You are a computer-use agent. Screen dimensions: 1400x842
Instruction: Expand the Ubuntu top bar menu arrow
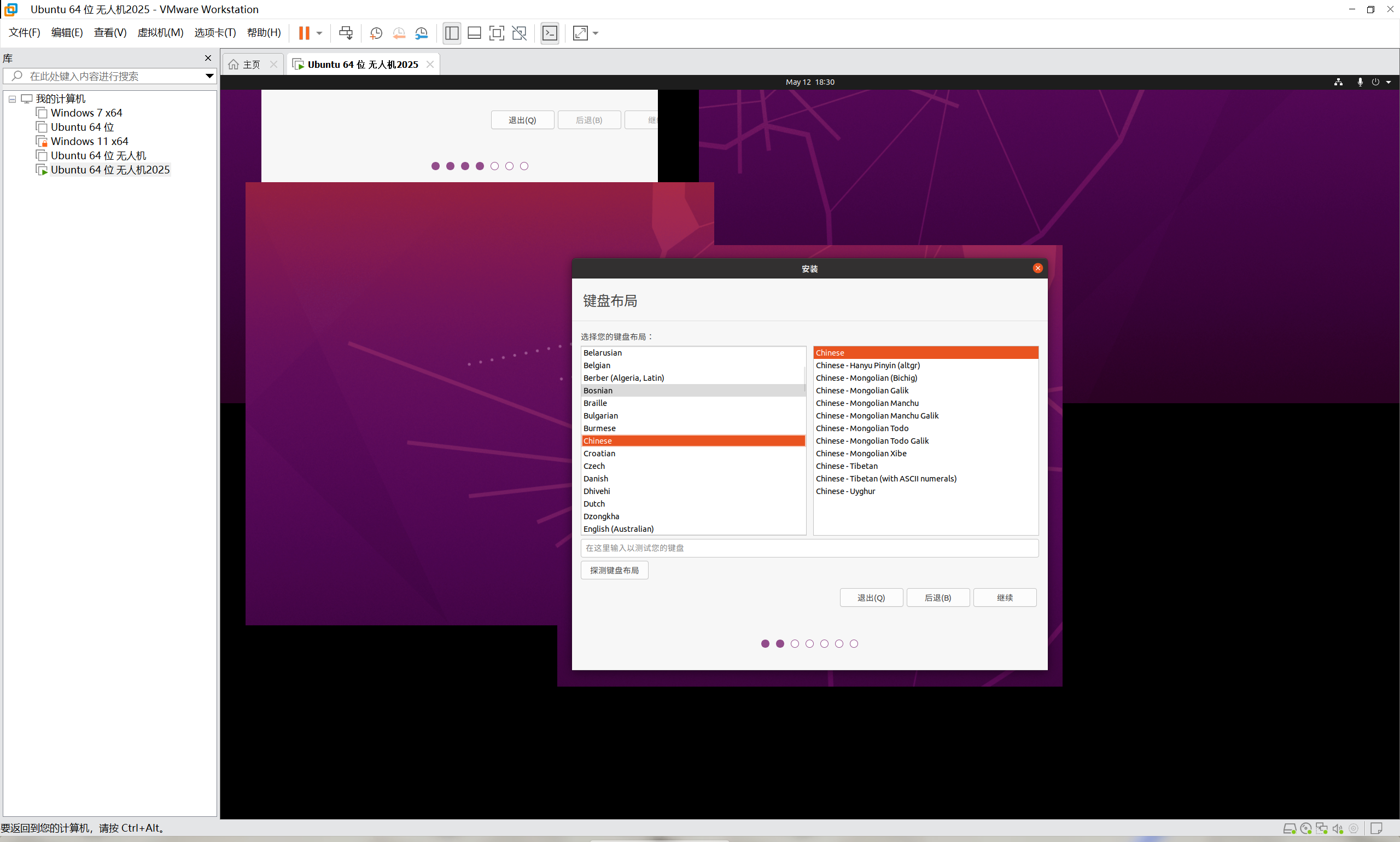[1388, 82]
